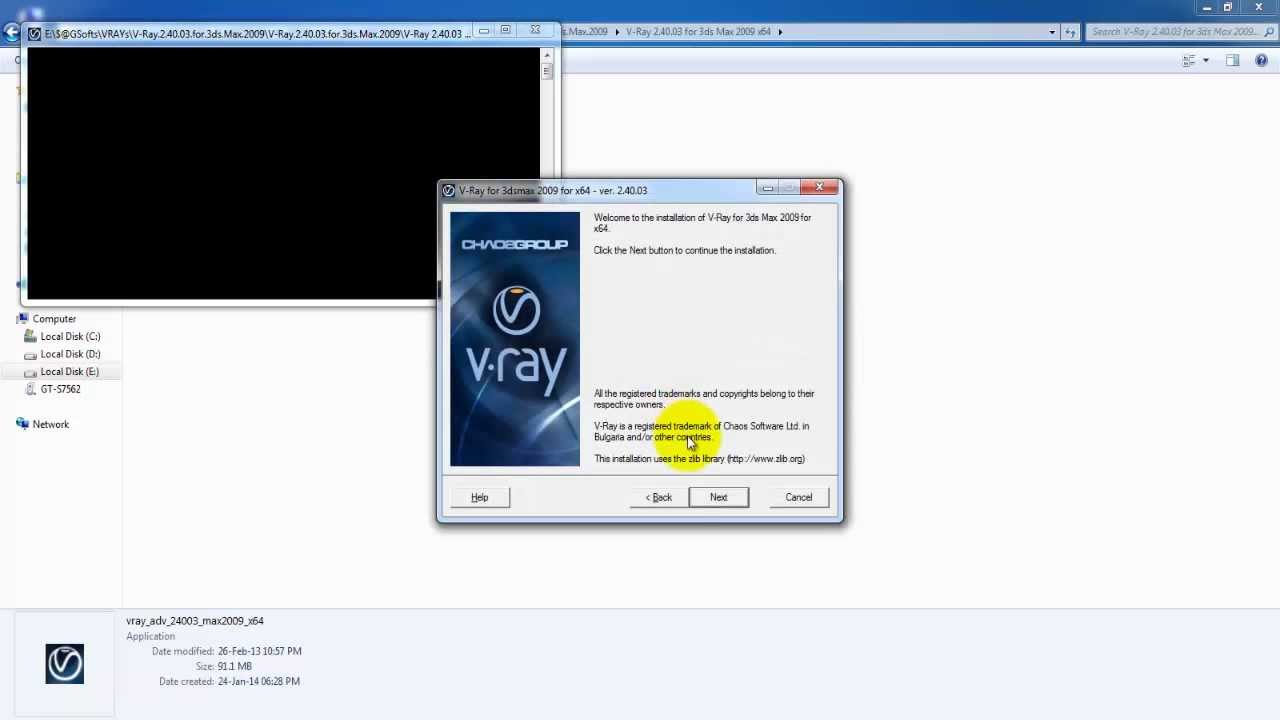Open the view options dropdown arrow
This screenshot has height=720, width=1280.
pyautogui.click(x=1205, y=61)
